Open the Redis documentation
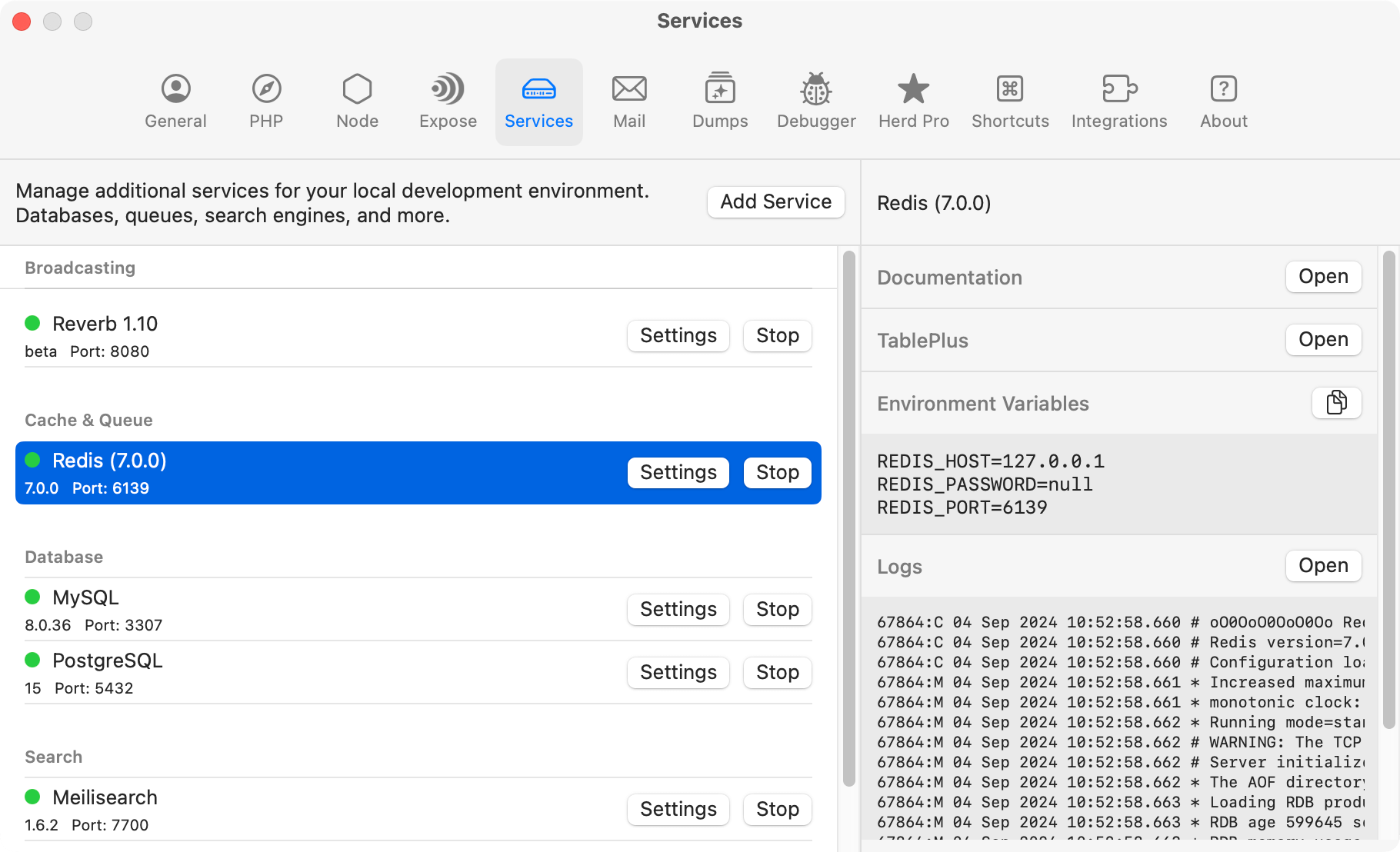The width and height of the screenshot is (1400, 852). click(x=1323, y=276)
